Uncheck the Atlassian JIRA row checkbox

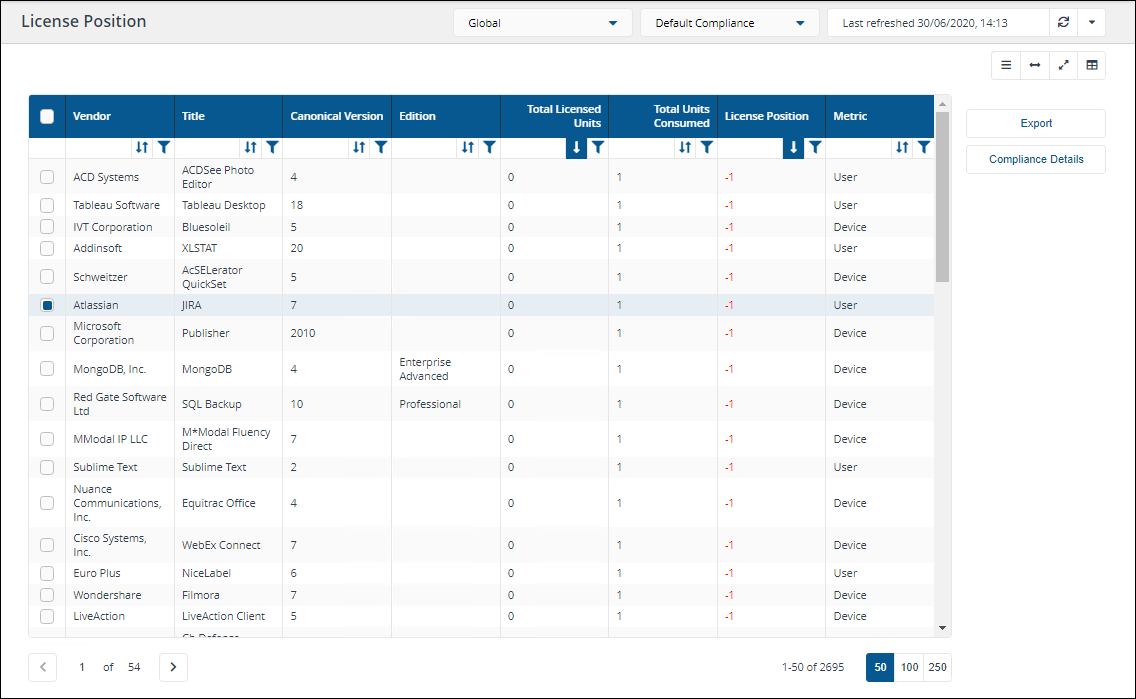[x=47, y=305]
